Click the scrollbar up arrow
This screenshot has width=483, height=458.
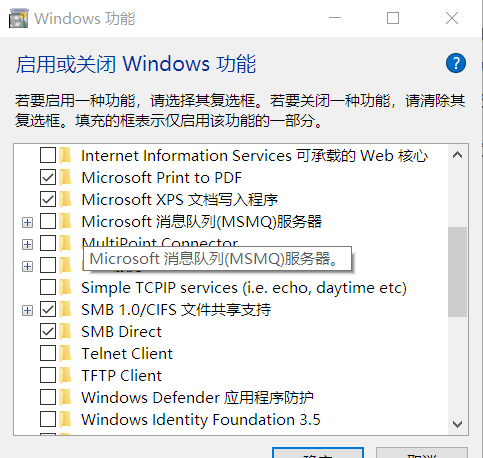[457, 155]
